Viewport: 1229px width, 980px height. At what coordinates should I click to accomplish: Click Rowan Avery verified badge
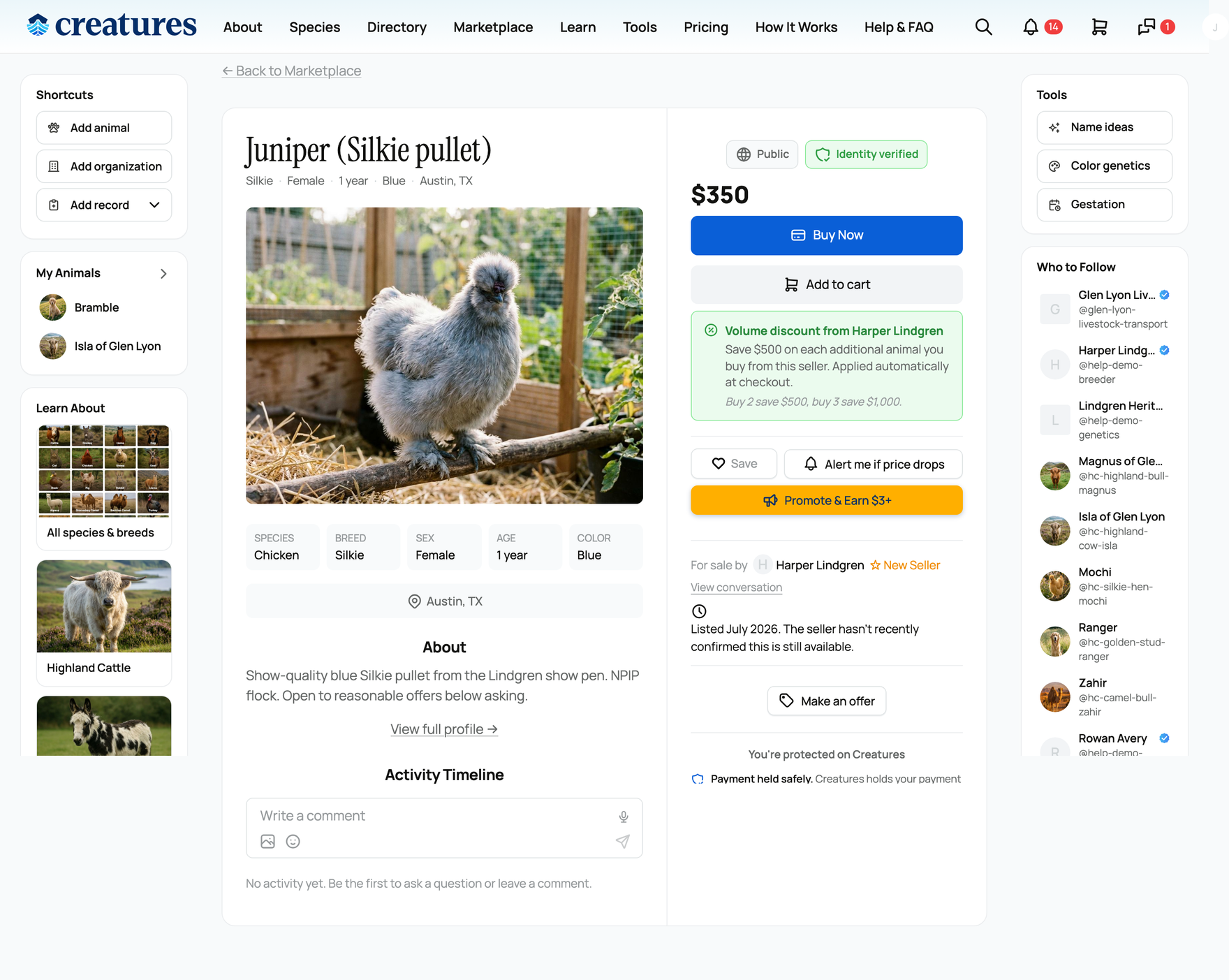click(x=1165, y=738)
